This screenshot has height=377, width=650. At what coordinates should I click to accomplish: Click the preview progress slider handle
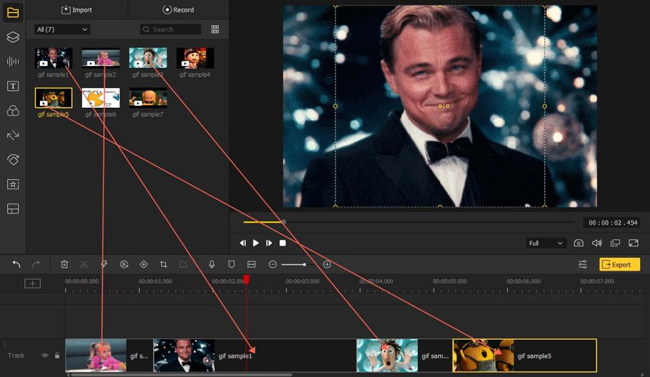(x=284, y=222)
